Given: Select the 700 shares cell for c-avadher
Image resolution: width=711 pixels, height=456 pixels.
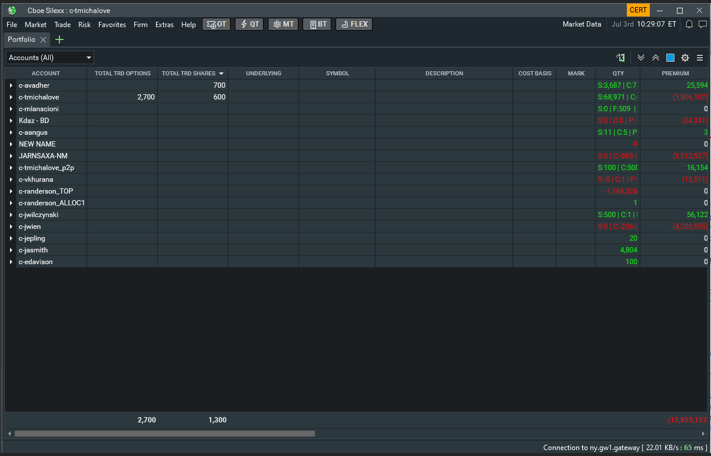Looking at the screenshot, I should click(x=193, y=85).
